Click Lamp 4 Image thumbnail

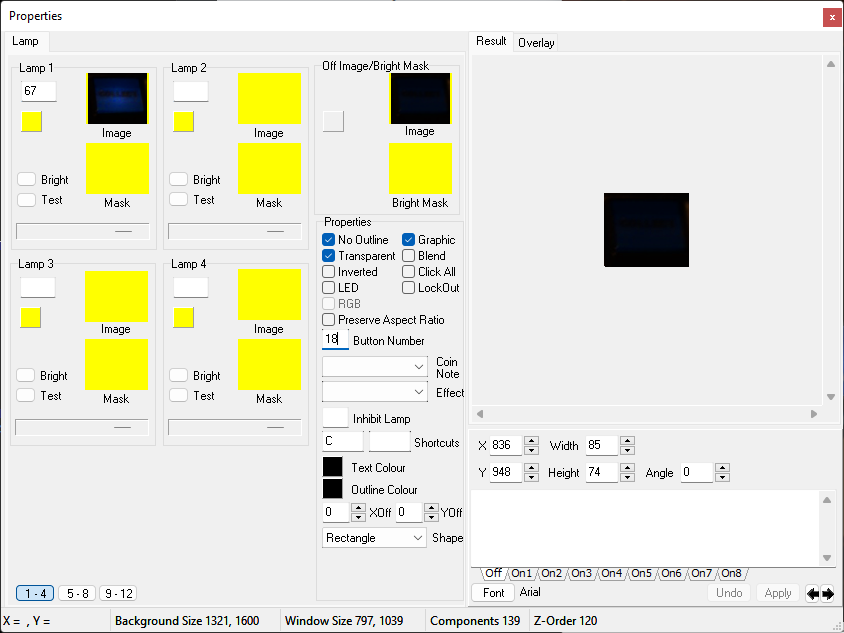(x=269, y=294)
